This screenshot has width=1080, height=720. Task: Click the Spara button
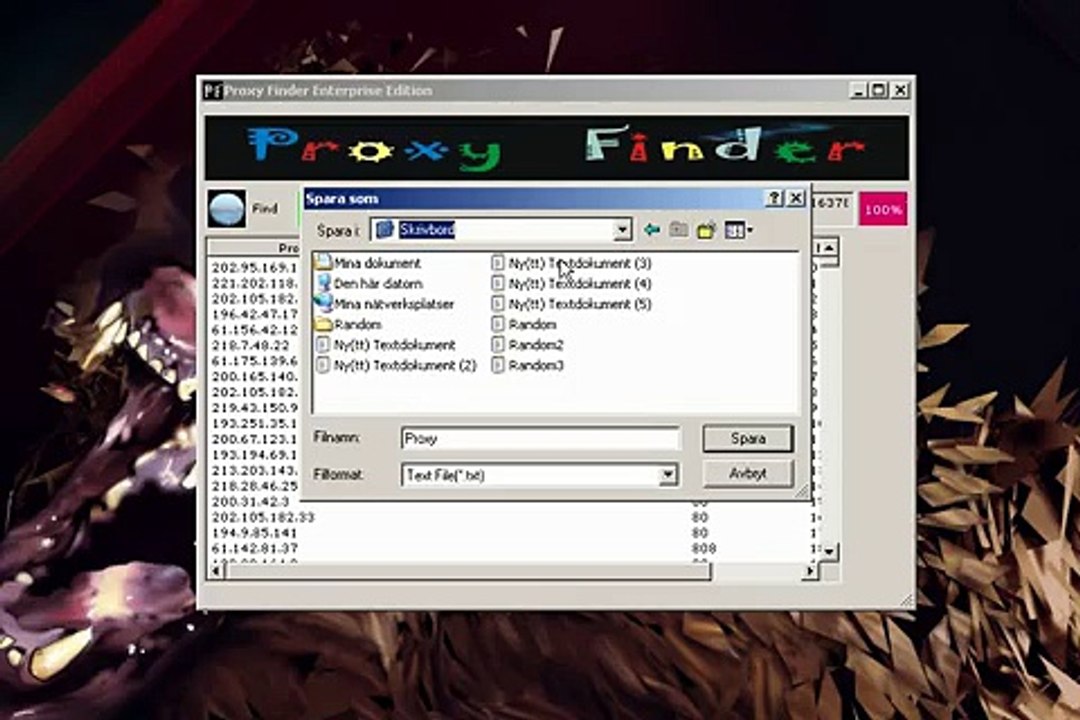point(748,438)
